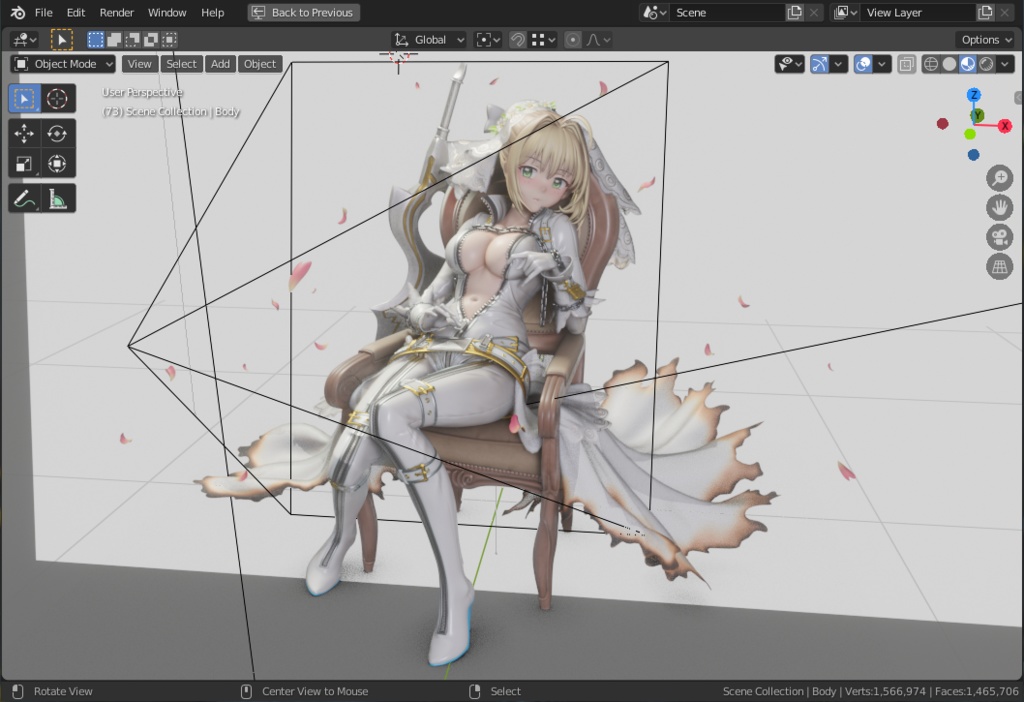This screenshot has width=1024, height=702.
Task: Toggle proportional editing
Action: pos(573,39)
